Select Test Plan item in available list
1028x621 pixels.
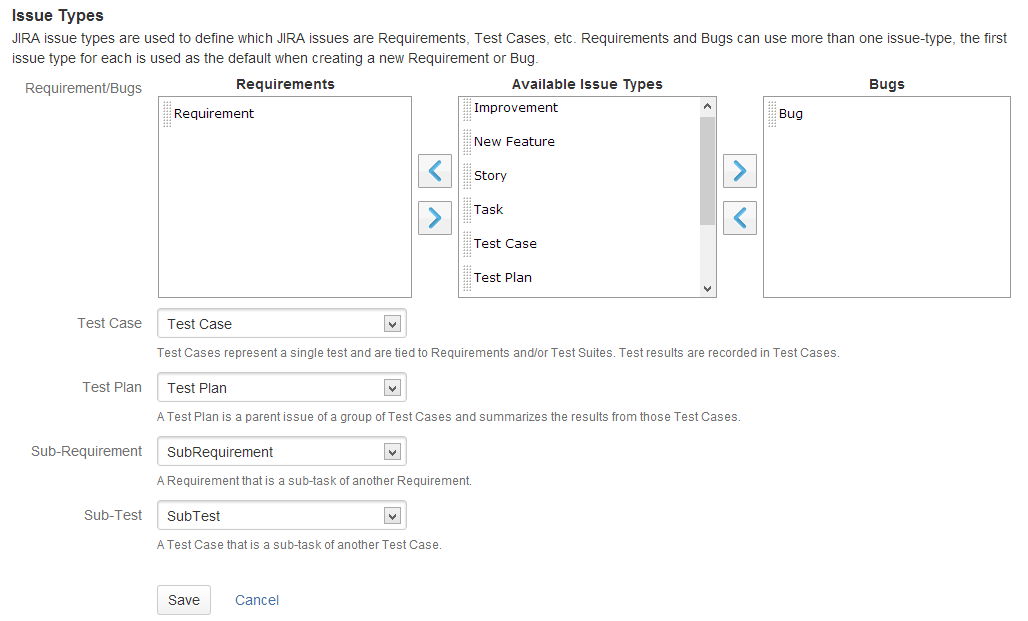503,278
